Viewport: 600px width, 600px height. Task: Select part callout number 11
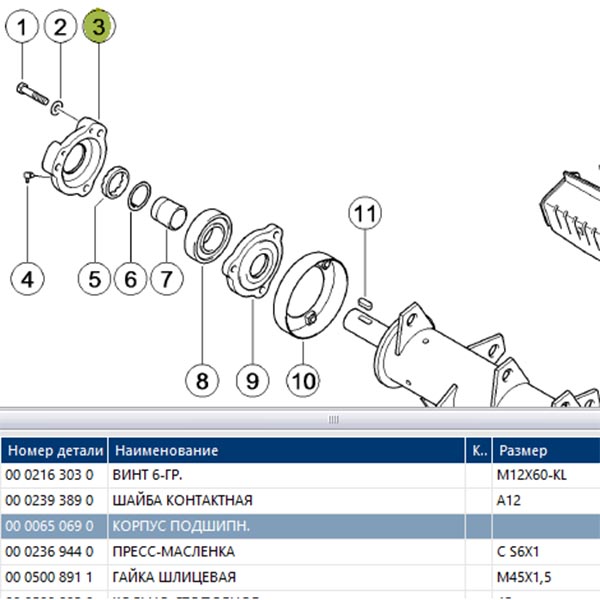click(x=365, y=213)
